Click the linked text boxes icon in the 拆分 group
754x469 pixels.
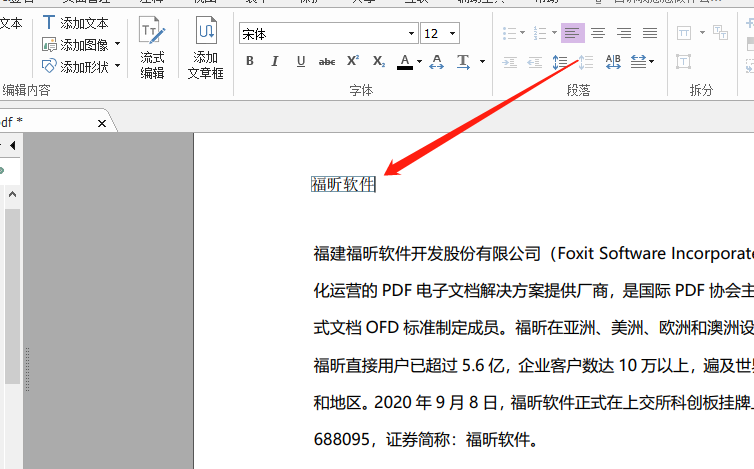pyautogui.click(x=720, y=33)
